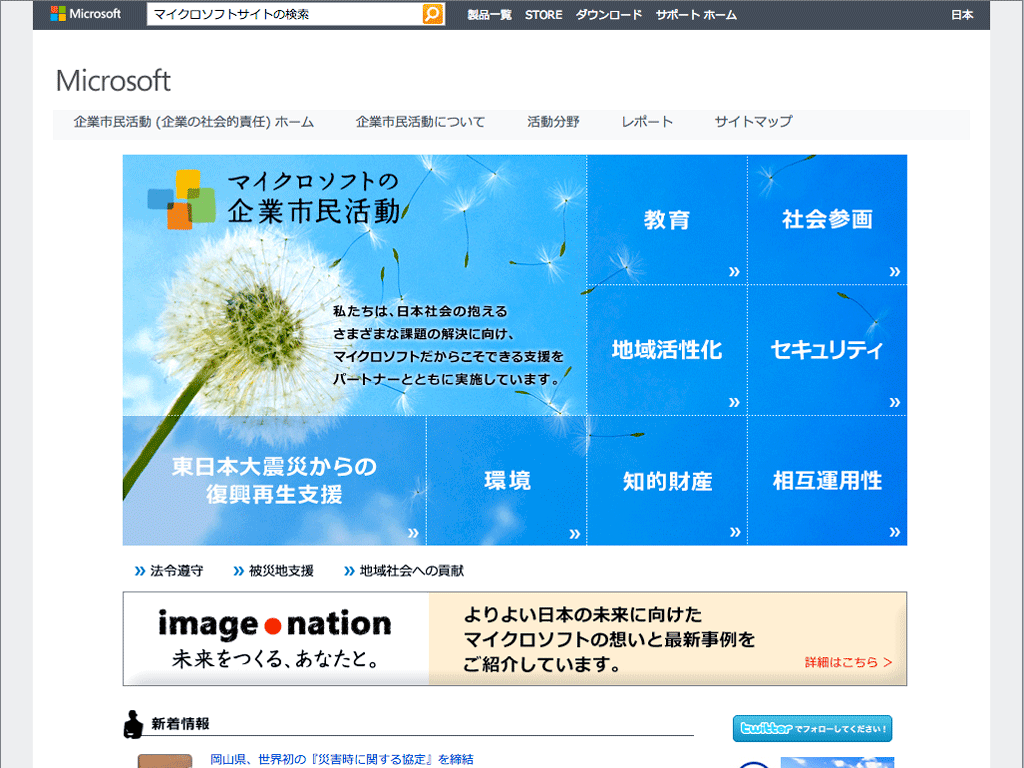This screenshot has height=768, width=1024.
Task: Open 東日本大震災からの復興再生支援 tile
Action: pos(274,481)
